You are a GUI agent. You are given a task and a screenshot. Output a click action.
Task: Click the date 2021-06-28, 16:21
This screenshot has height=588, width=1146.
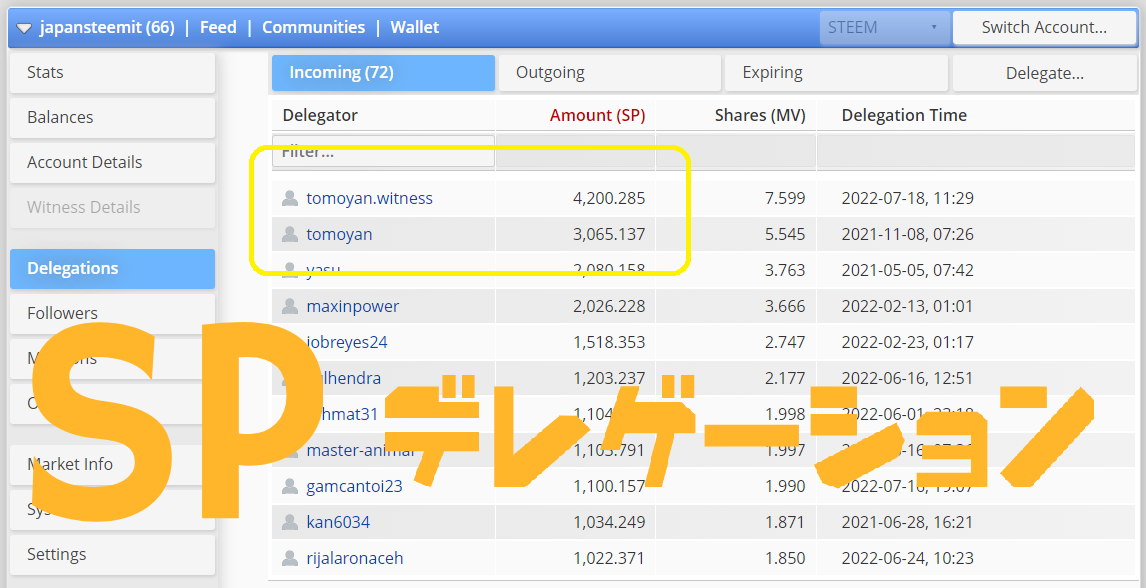[908, 522]
